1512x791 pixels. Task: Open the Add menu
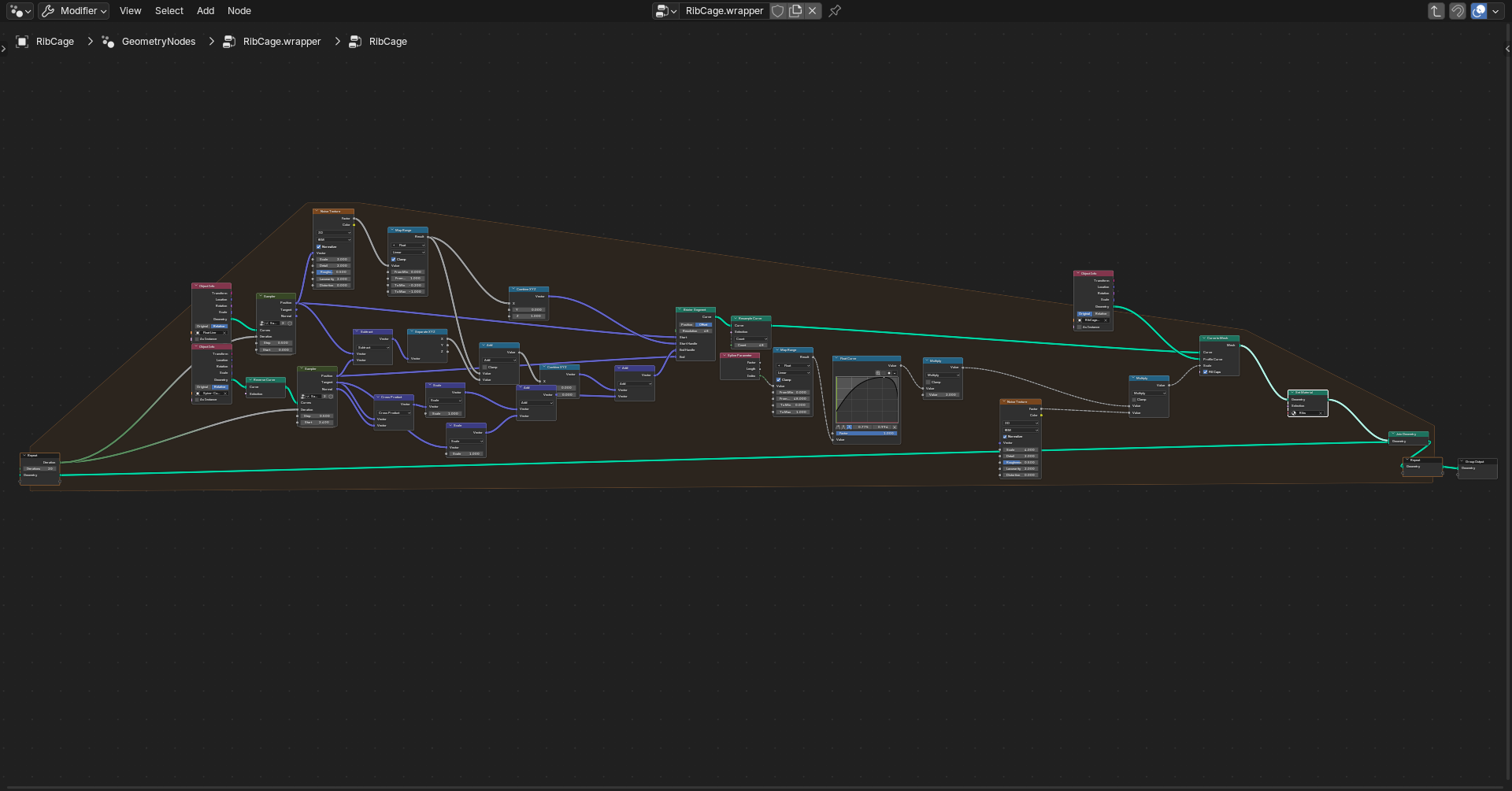(206, 11)
